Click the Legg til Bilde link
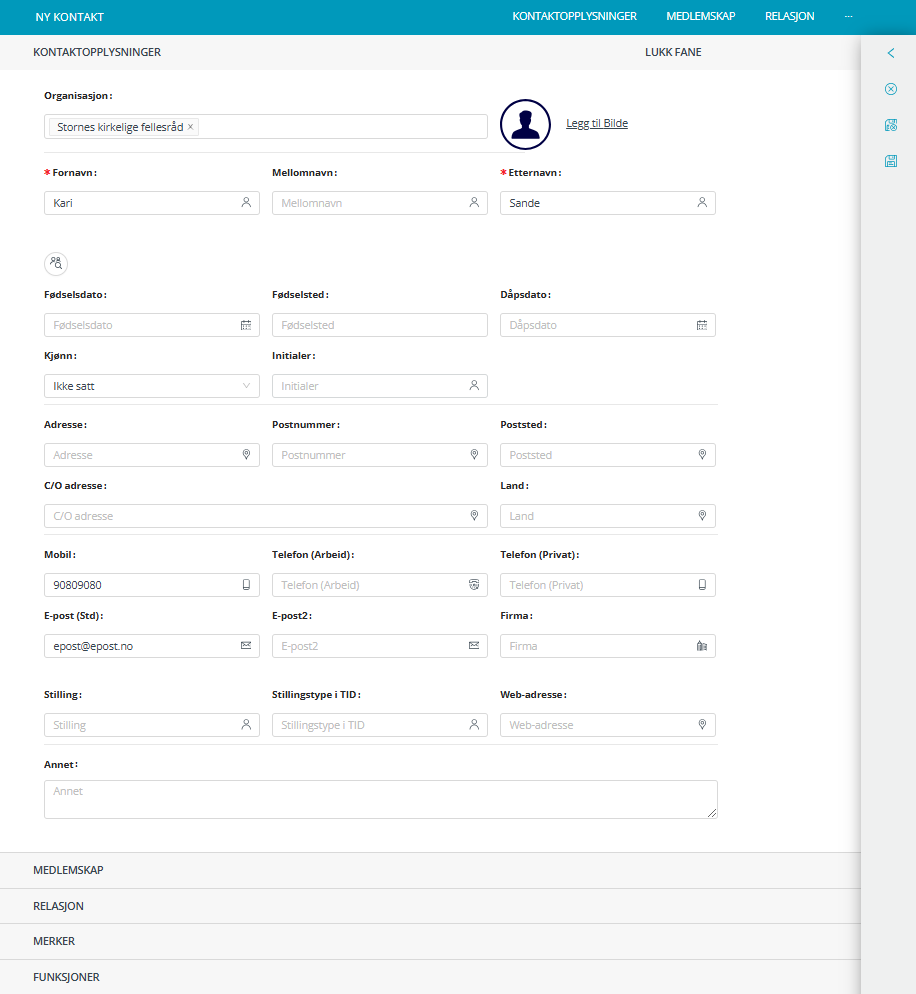Image resolution: width=916 pixels, height=994 pixels. pos(597,123)
